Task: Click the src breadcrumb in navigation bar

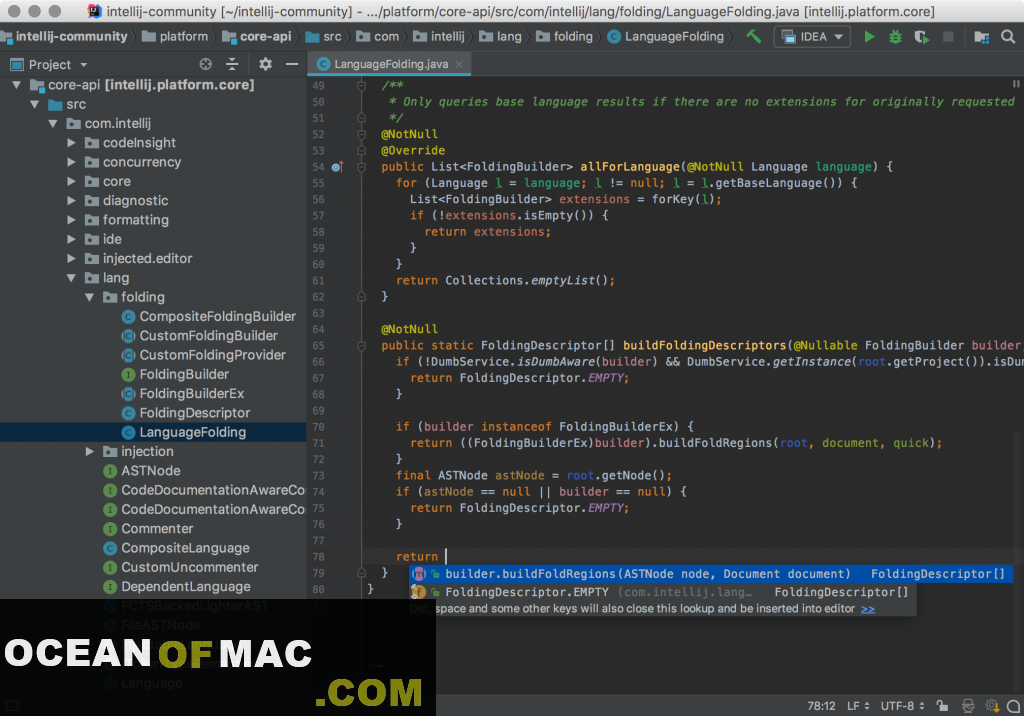Action: pos(323,37)
